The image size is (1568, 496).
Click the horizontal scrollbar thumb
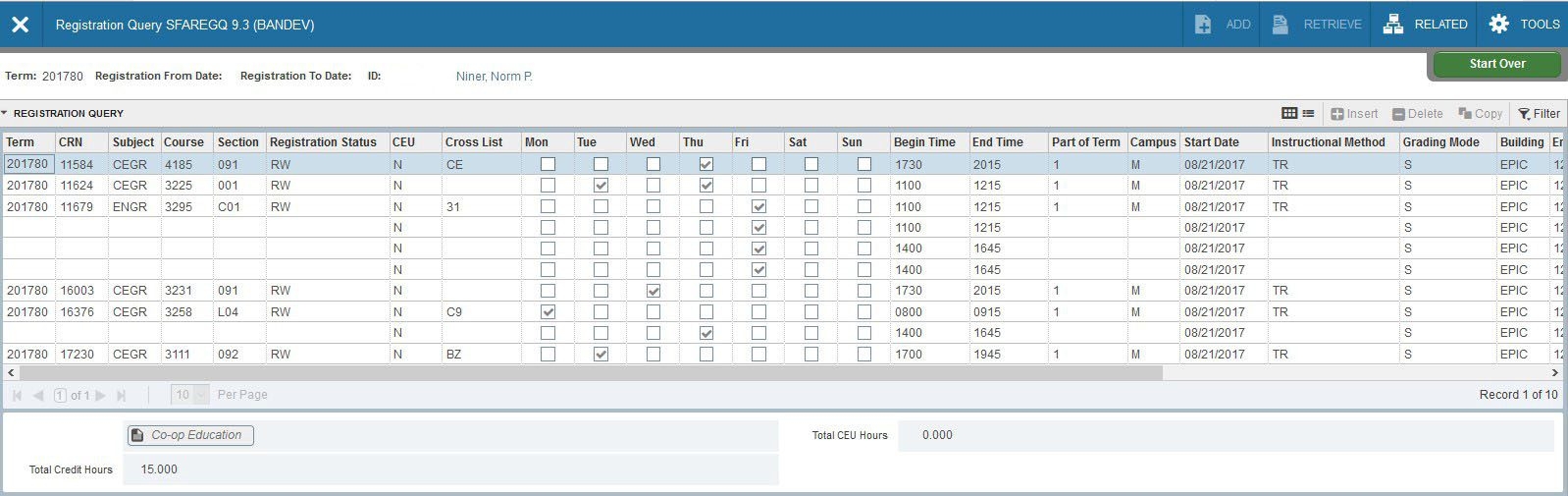(591, 373)
